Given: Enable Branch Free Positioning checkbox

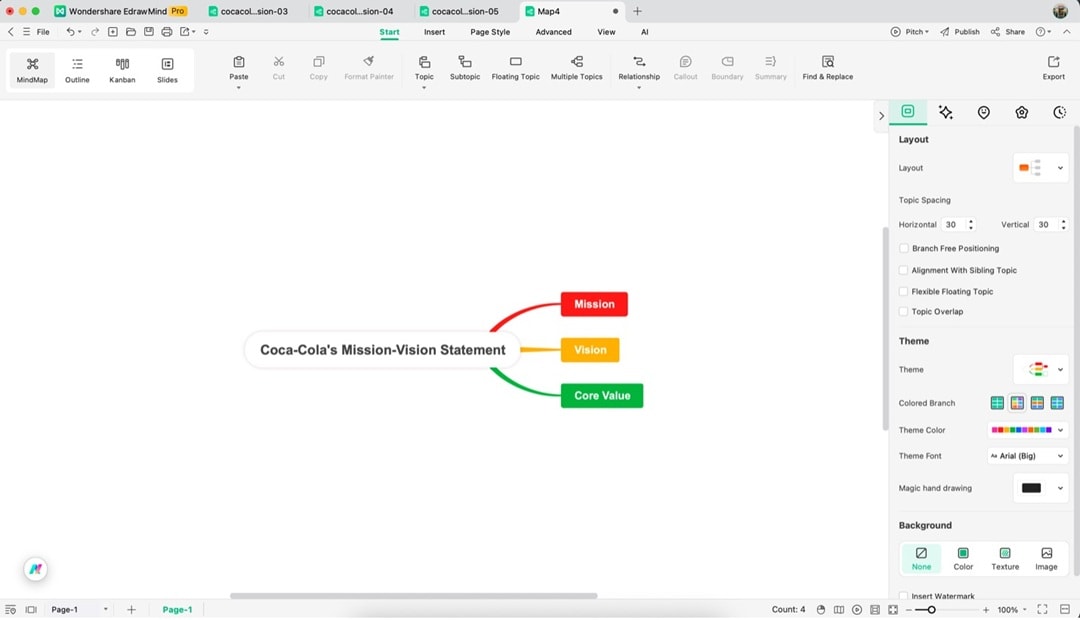Looking at the screenshot, I should coord(904,248).
